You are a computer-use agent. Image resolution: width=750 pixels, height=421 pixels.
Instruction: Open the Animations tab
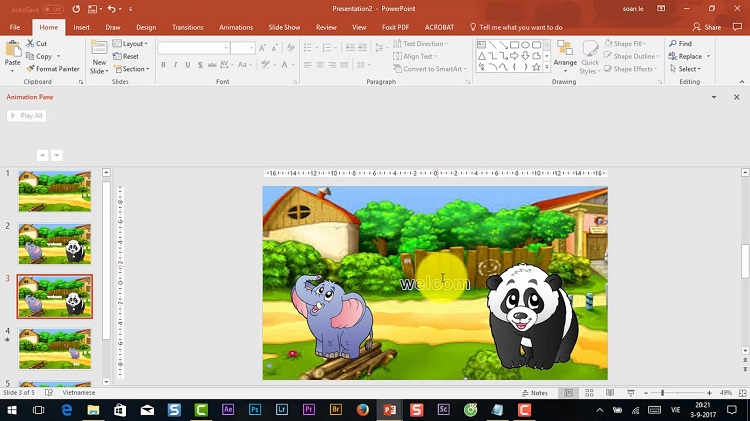pos(236,27)
